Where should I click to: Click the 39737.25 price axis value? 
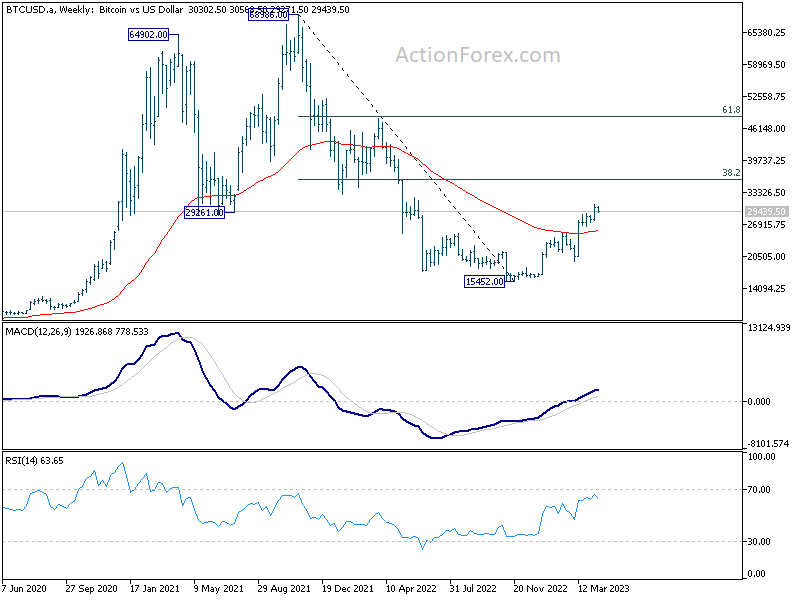766,161
